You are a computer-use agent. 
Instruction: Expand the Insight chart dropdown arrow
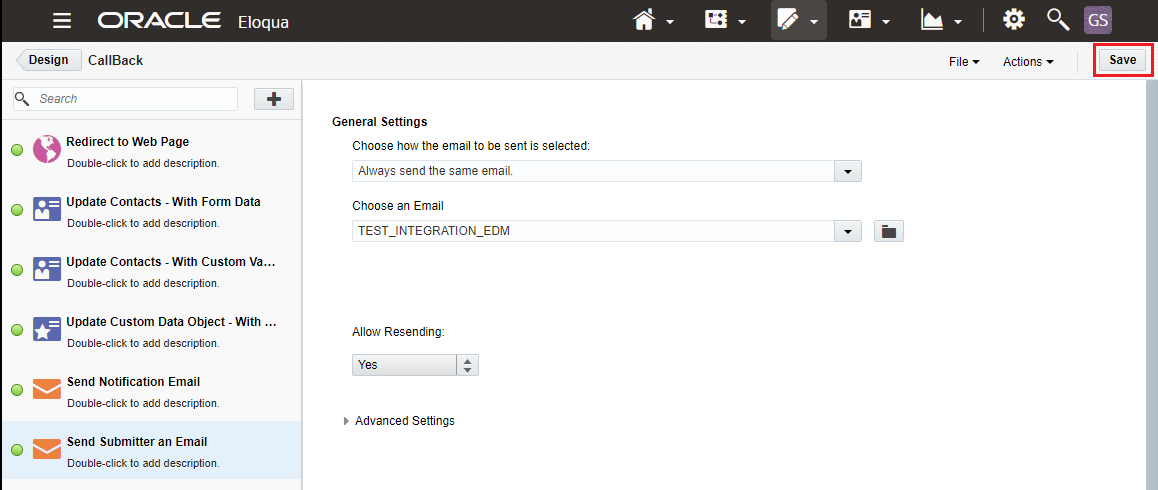click(x=958, y=21)
